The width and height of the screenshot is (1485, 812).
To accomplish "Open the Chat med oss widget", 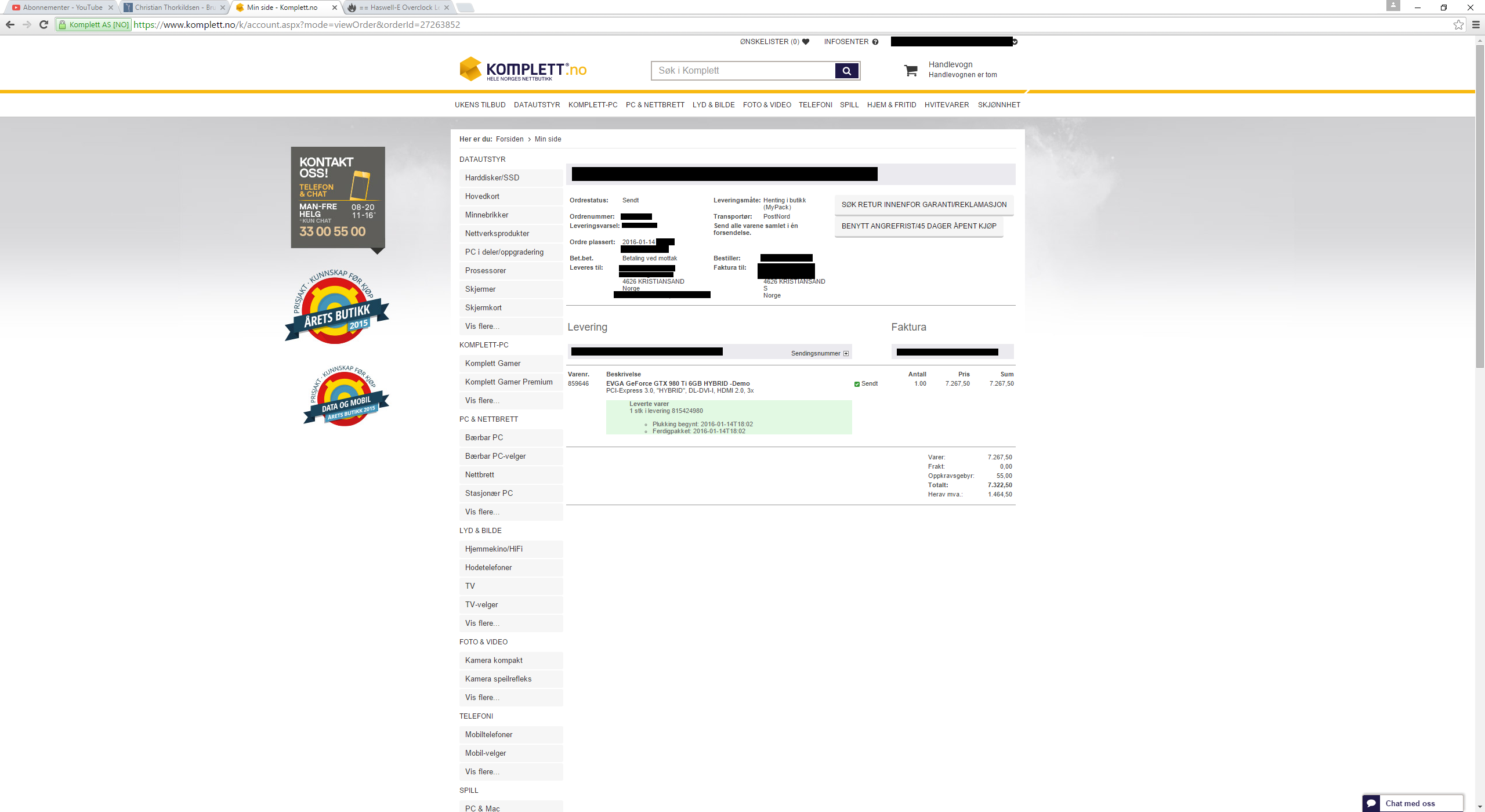I will pos(1412,803).
